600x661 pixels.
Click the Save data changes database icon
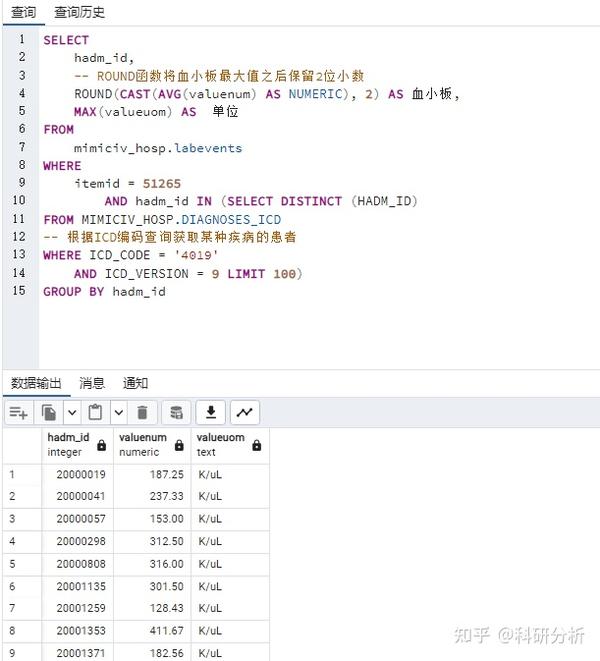coord(176,412)
